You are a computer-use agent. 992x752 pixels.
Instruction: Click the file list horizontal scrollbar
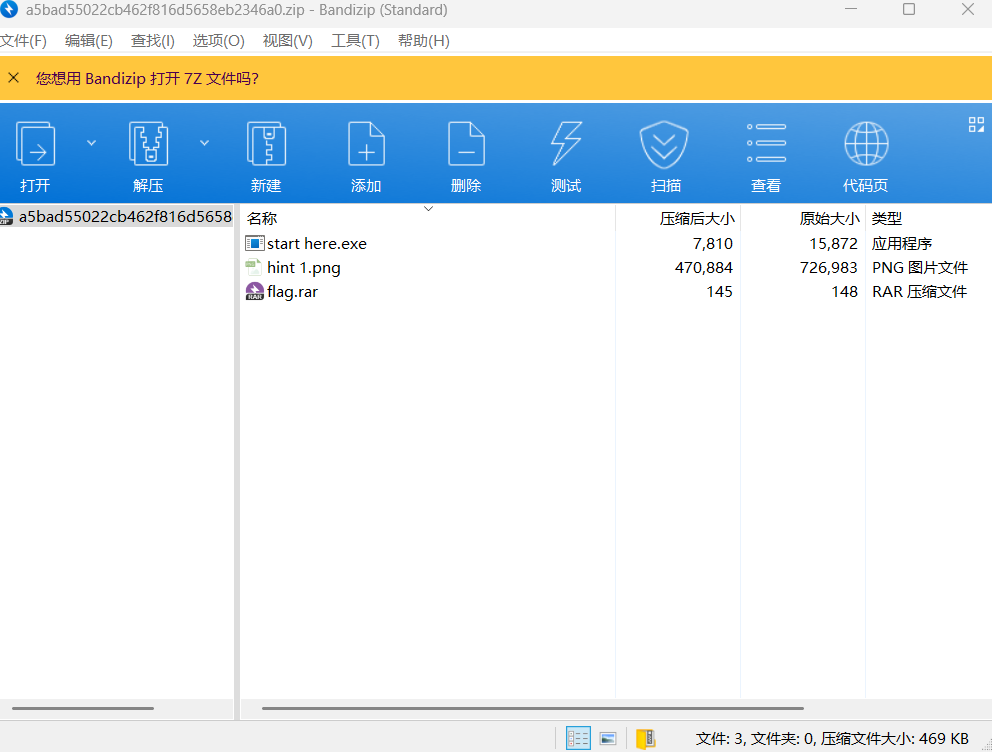(x=533, y=708)
